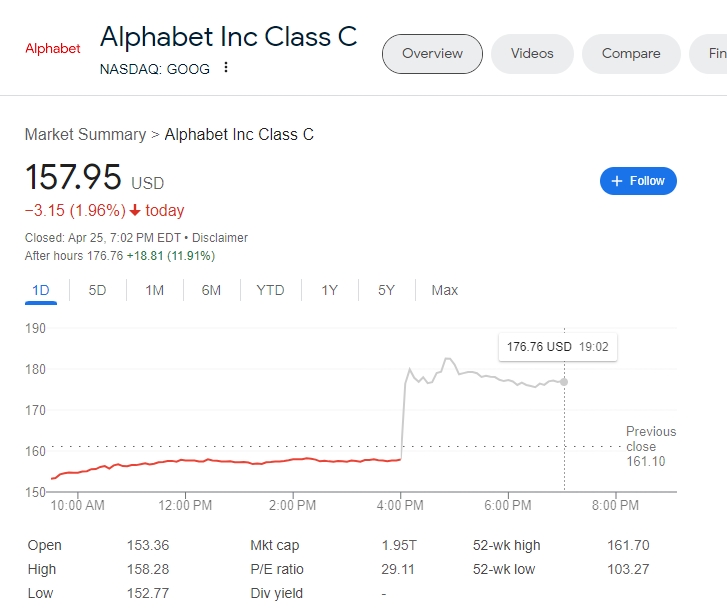The height and width of the screenshot is (613, 727).
Task: Switch to the Compare tab
Action: [631, 53]
